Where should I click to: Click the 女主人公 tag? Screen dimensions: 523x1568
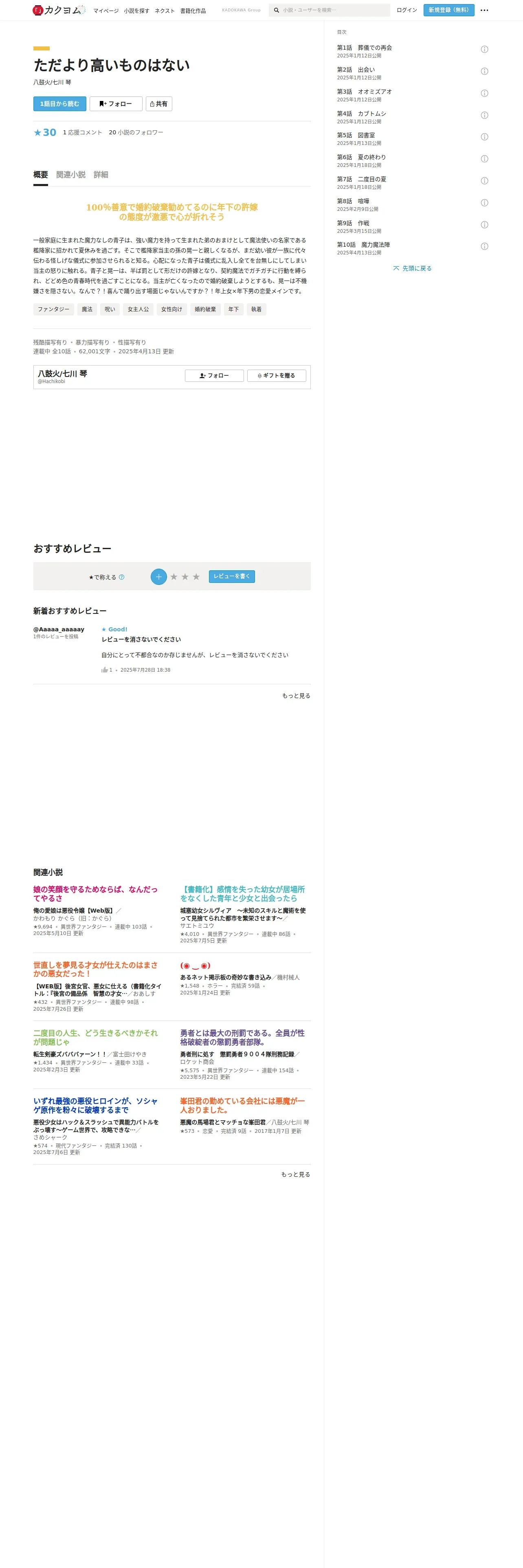click(x=138, y=309)
